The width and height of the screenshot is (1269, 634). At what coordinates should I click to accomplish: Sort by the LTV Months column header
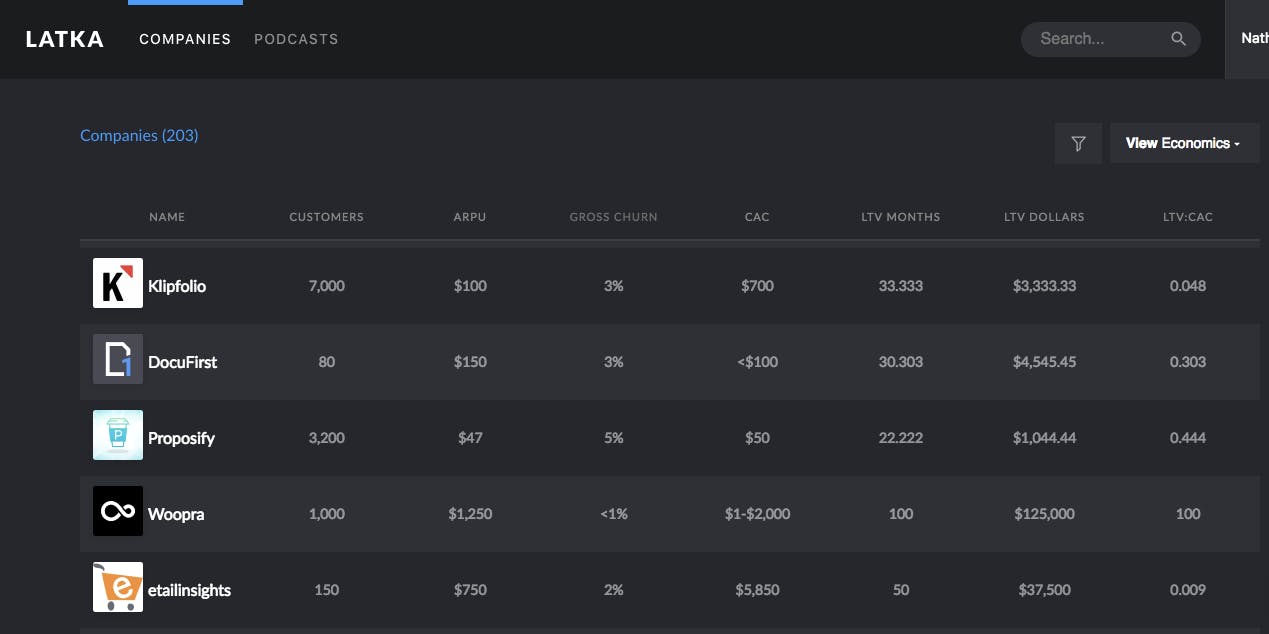point(901,217)
